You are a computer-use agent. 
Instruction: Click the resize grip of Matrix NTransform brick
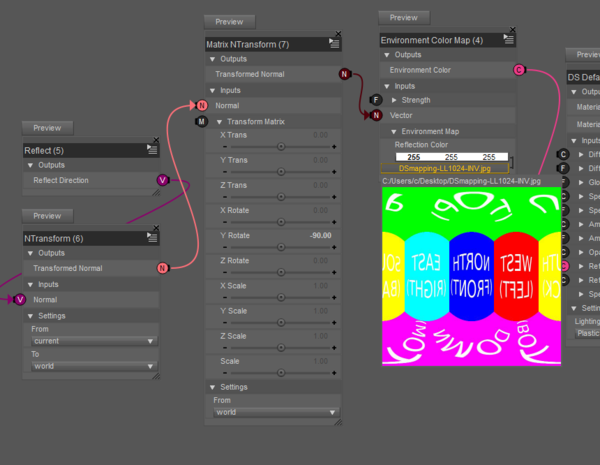pyautogui.click(x=338, y=422)
